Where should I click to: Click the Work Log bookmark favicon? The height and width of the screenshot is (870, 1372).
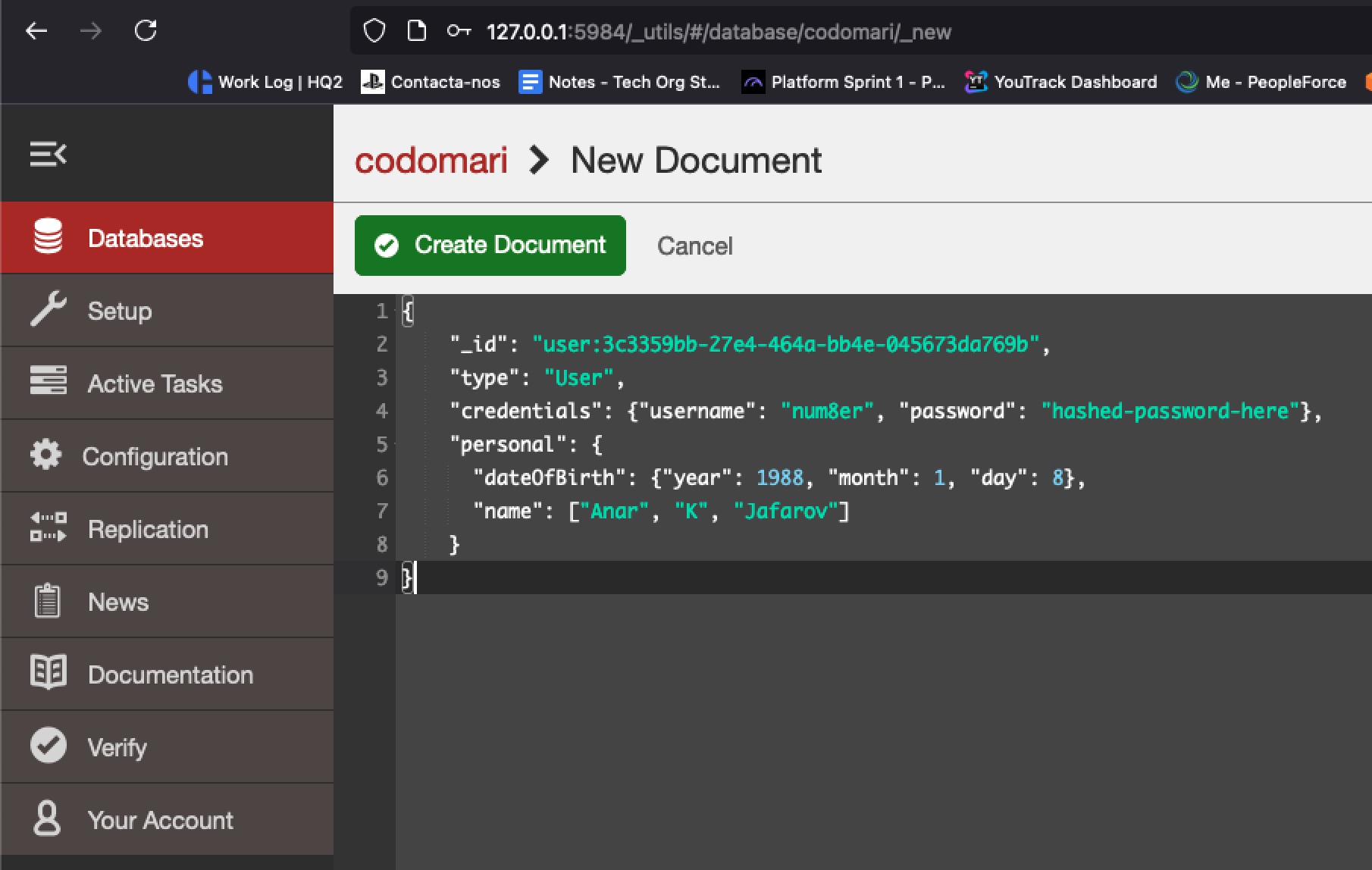pos(199,82)
